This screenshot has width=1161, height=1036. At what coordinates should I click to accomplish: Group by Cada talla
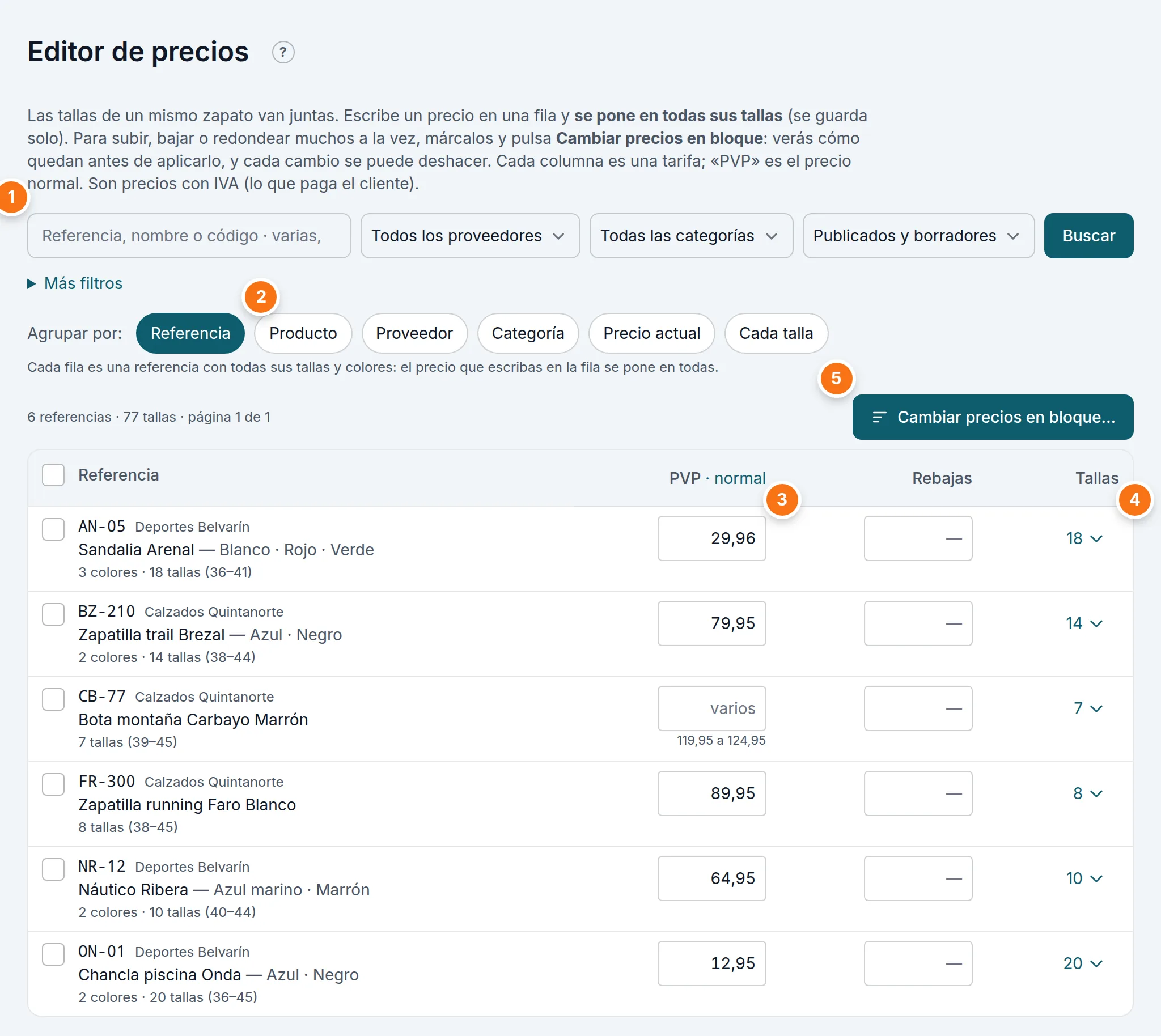[x=776, y=333]
